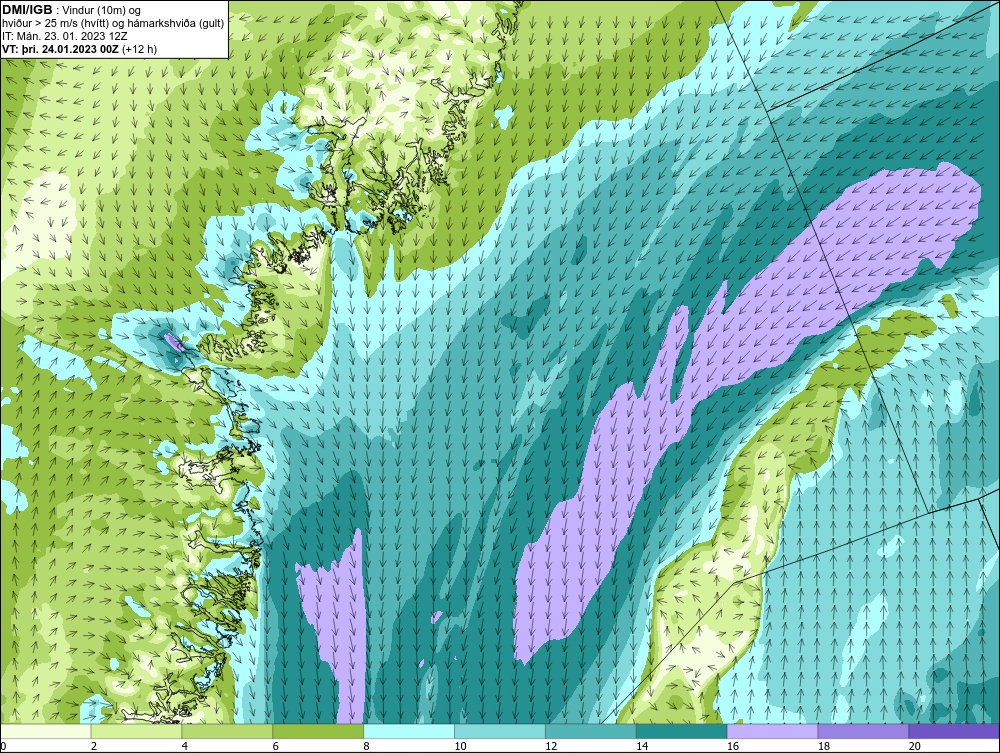This screenshot has width=1000, height=753.
Task: Click the 'Vindur (10m) og' heading text
Action: pos(102,10)
